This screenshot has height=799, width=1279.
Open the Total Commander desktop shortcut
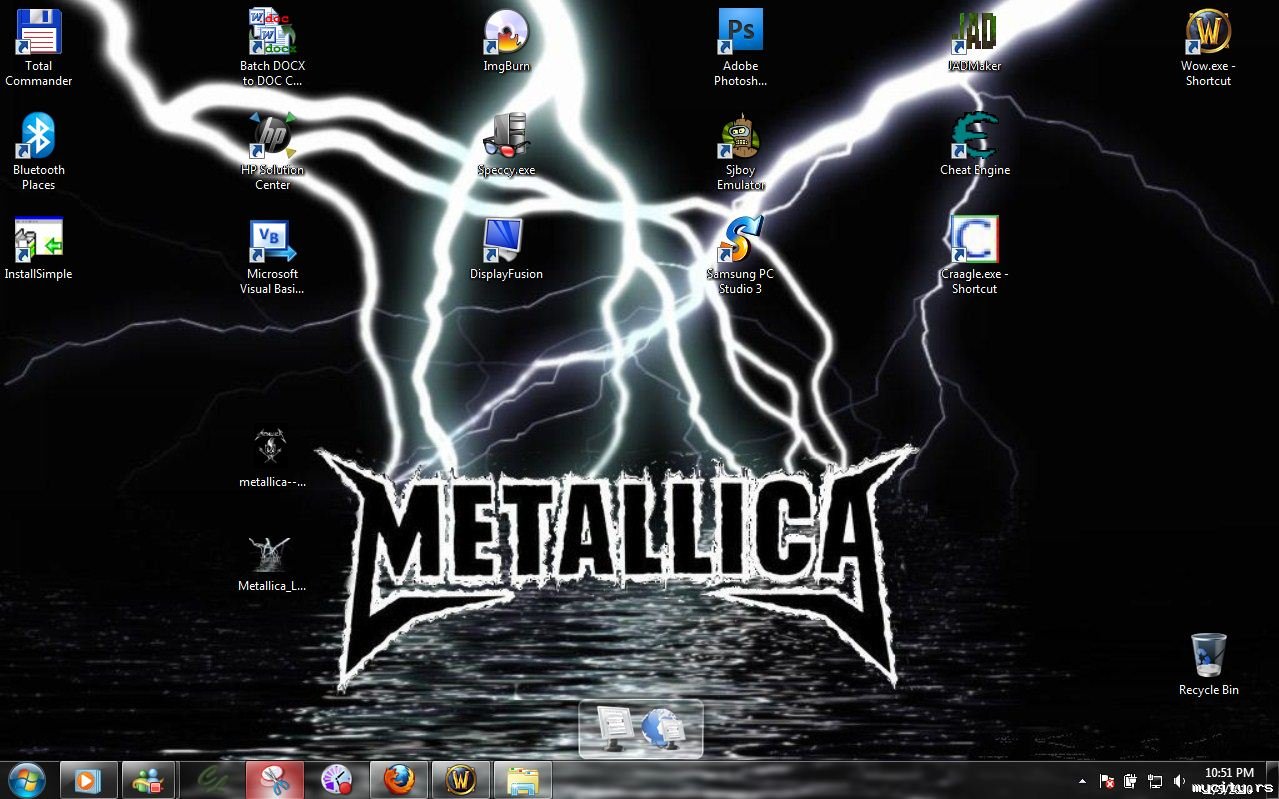[39, 48]
